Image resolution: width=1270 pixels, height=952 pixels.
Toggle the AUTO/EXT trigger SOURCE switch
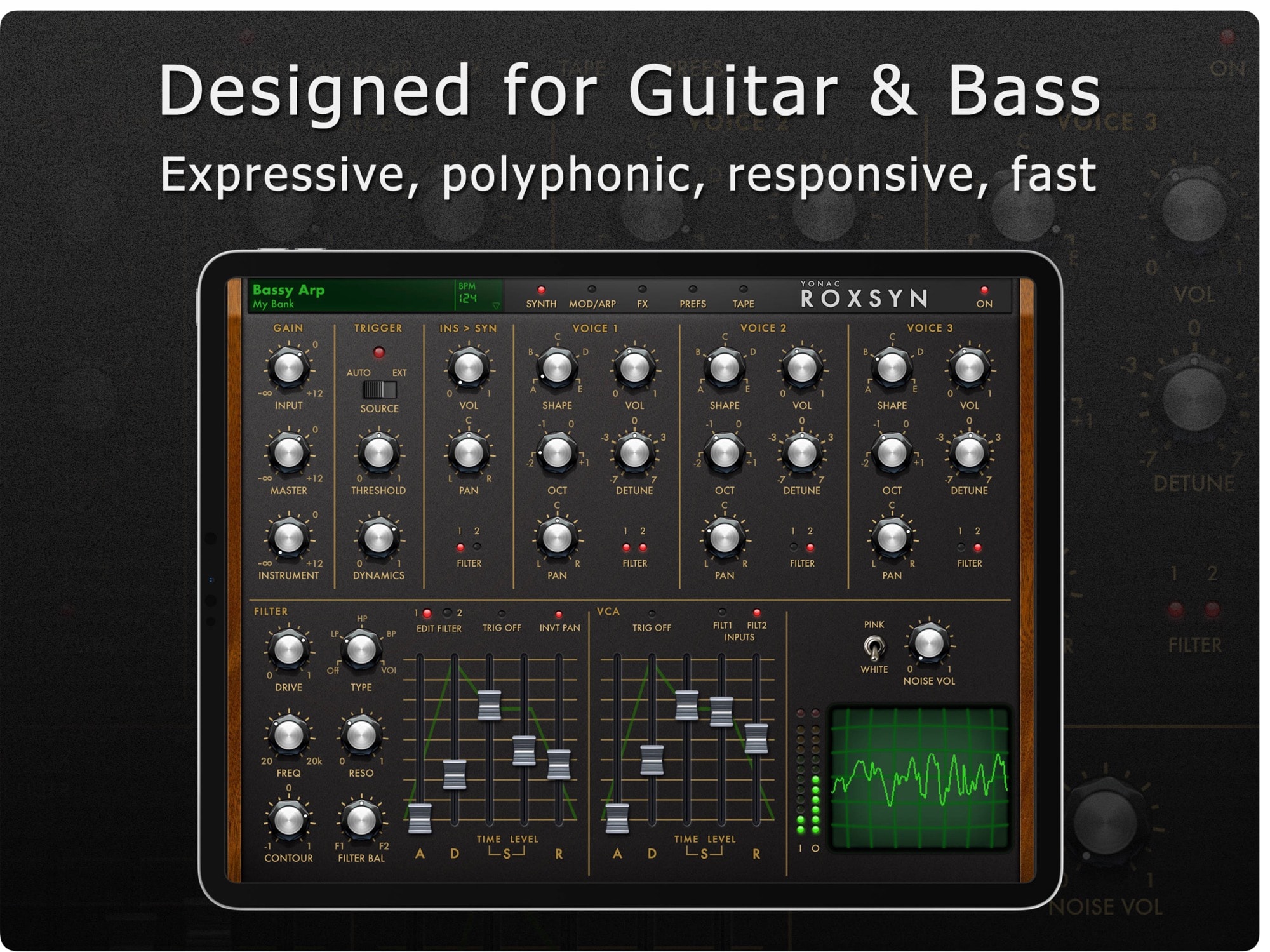coord(379,389)
